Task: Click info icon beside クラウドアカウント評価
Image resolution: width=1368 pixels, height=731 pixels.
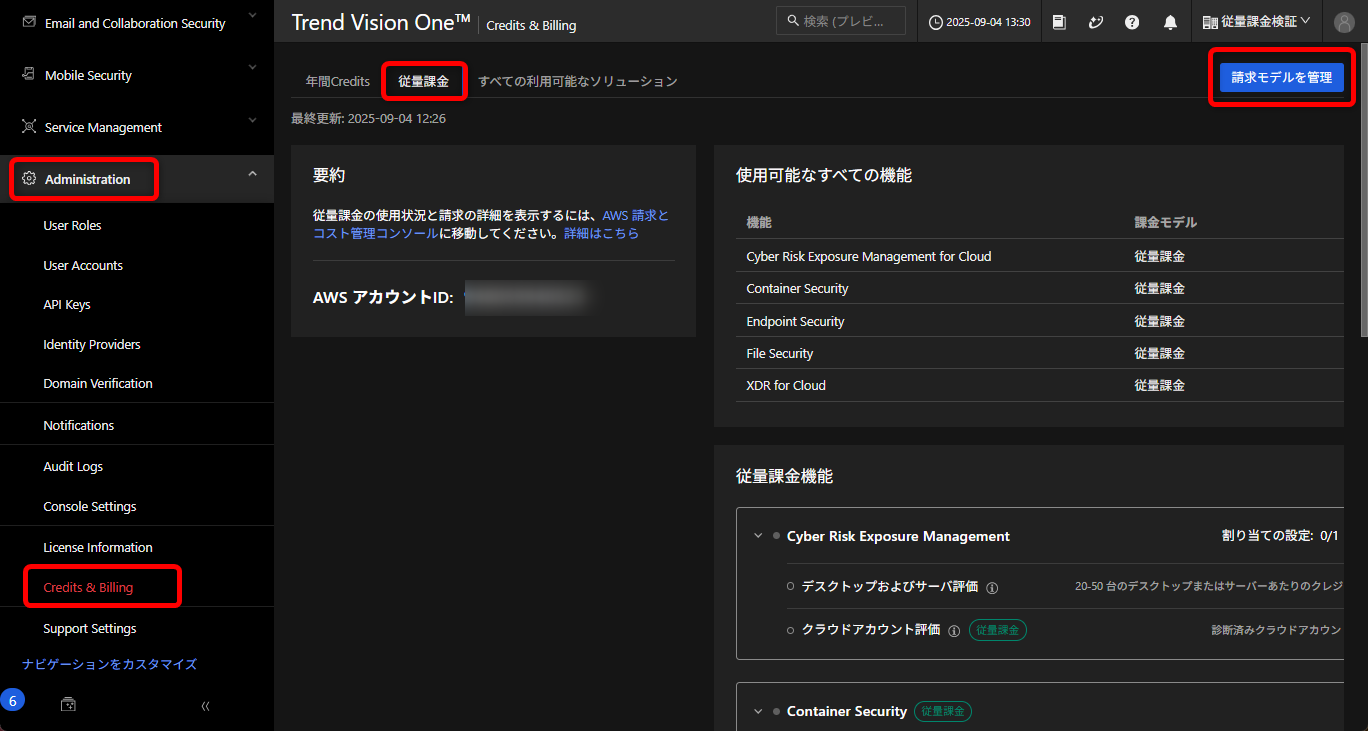Action: pos(954,631)
